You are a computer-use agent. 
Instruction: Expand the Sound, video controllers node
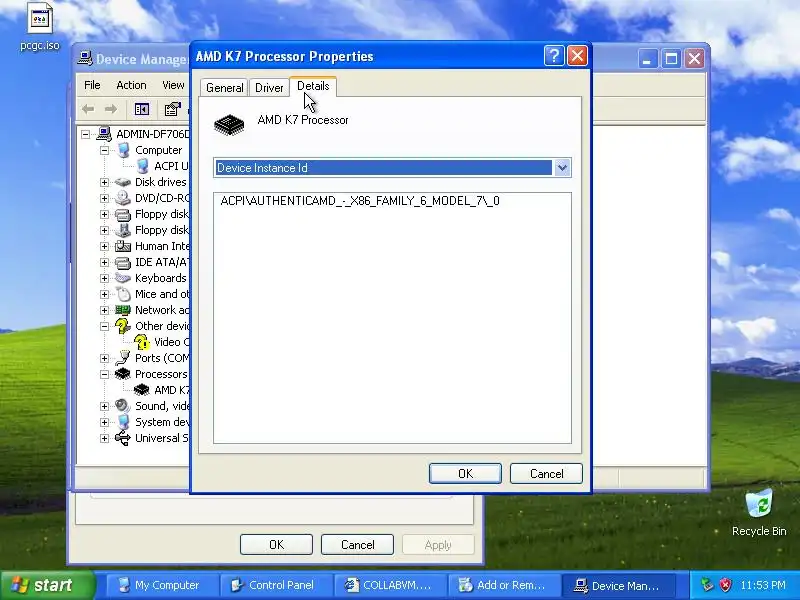[105, 406]
